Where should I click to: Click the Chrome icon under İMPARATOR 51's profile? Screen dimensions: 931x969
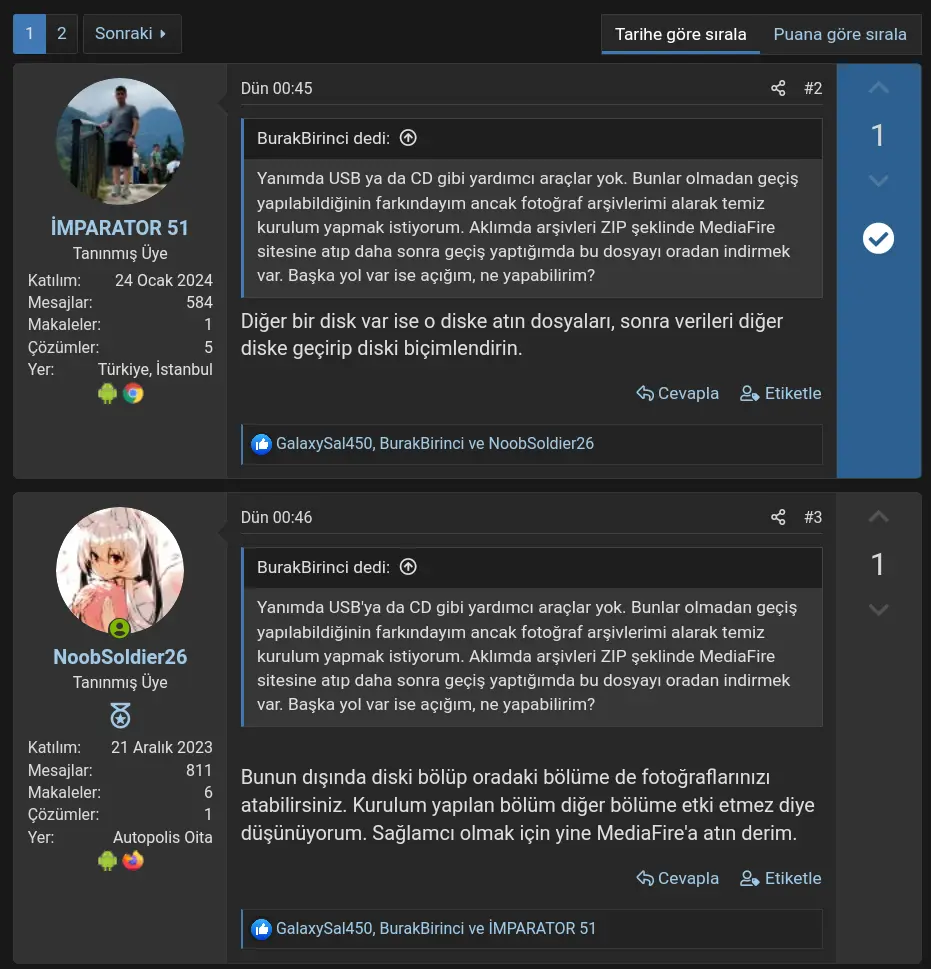[133, 393]
